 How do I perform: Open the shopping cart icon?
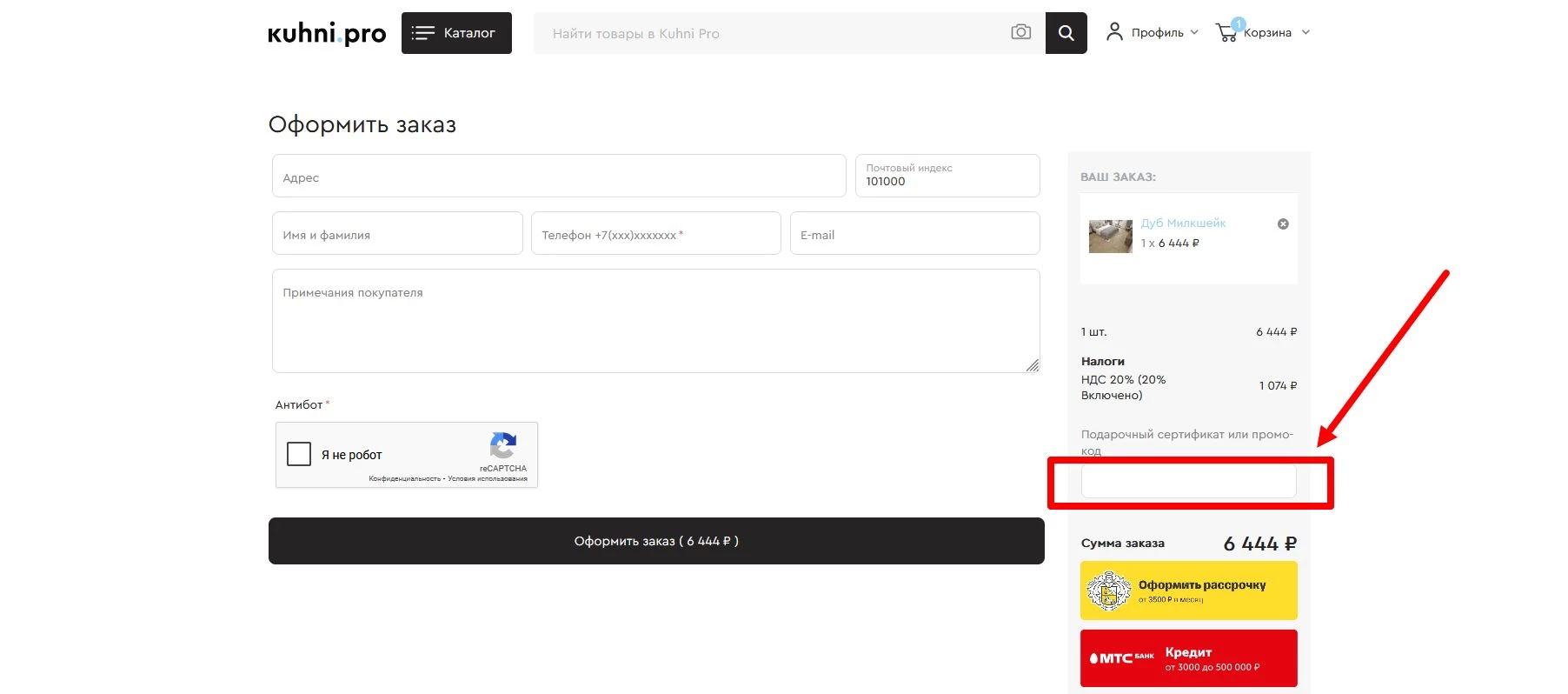point(1227,33)
